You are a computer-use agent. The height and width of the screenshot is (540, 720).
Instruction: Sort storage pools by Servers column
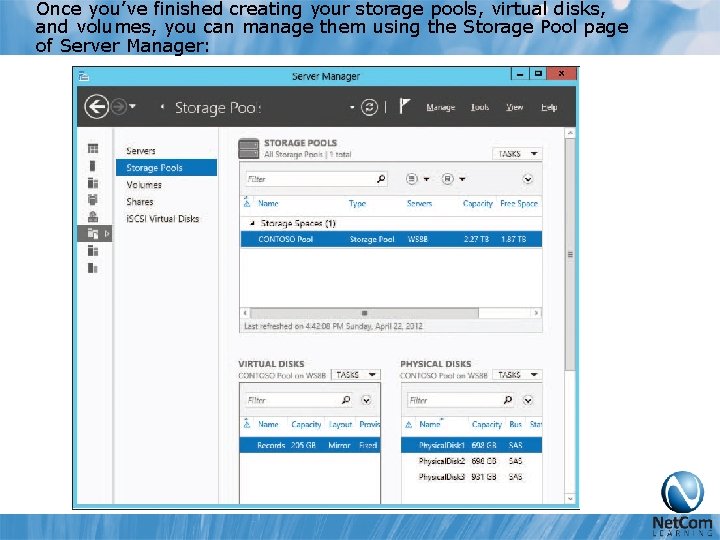(x=419, y=203)
